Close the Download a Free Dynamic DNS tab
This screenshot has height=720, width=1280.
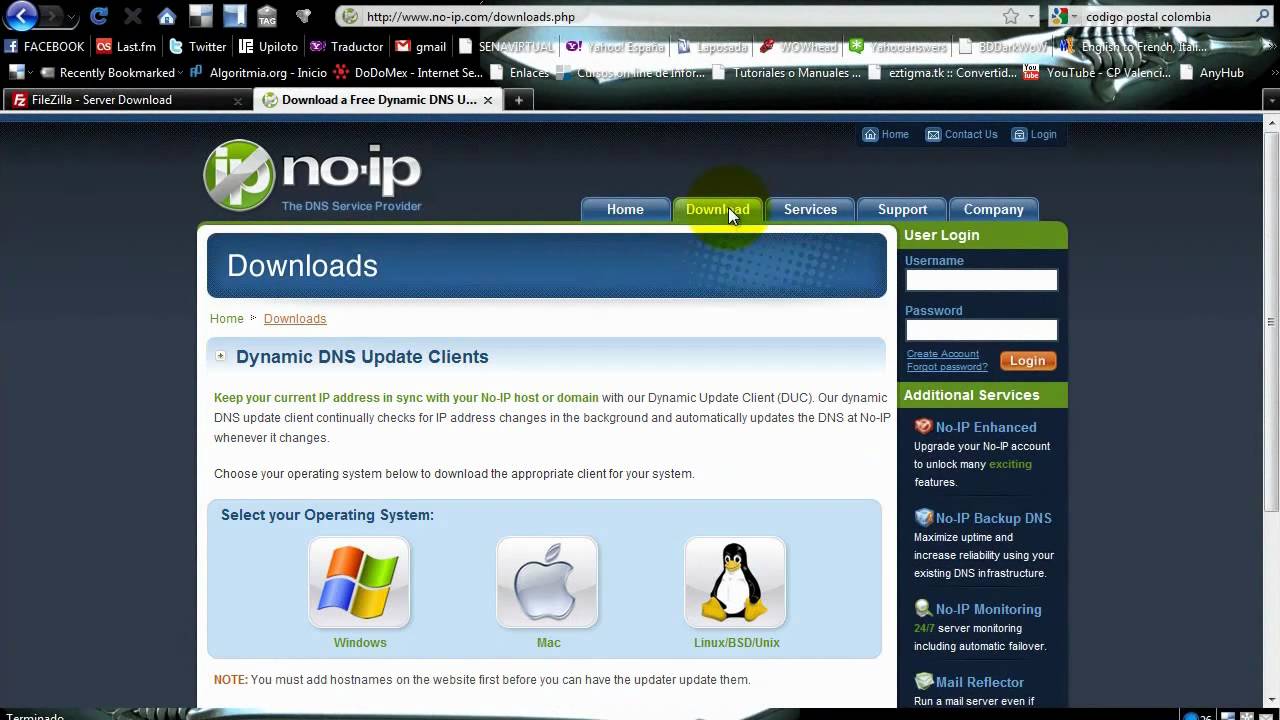[x=488, y=100]
